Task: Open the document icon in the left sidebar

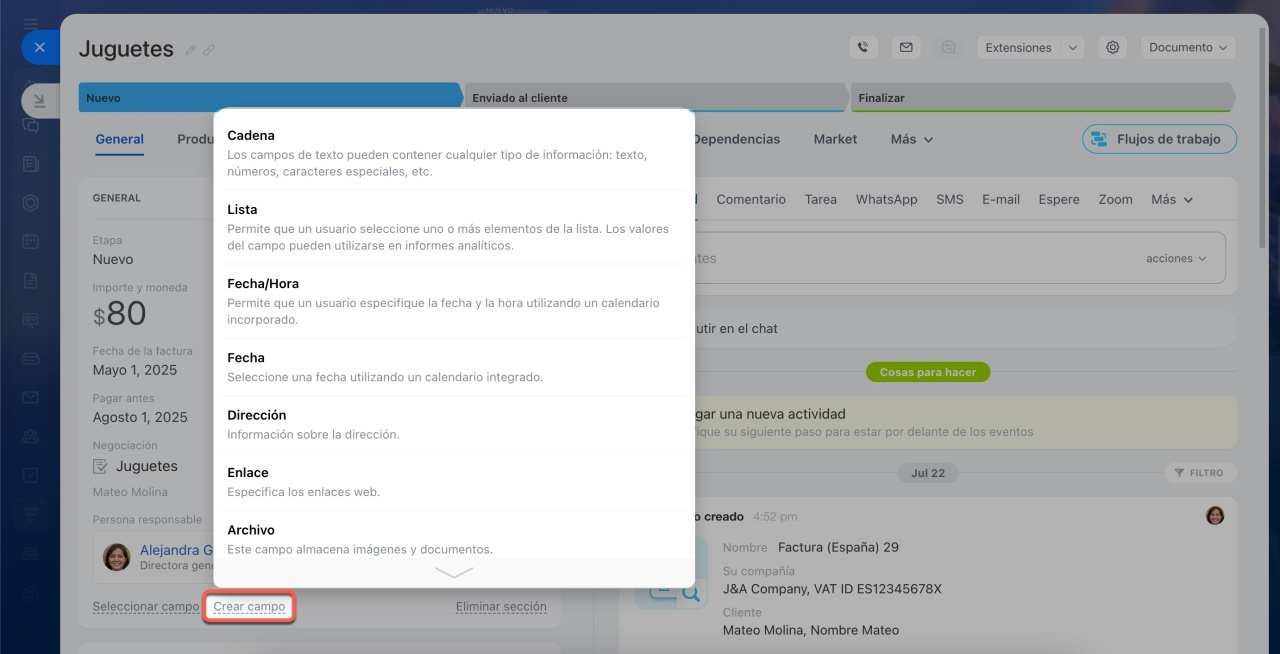Action: coord(31,280)
